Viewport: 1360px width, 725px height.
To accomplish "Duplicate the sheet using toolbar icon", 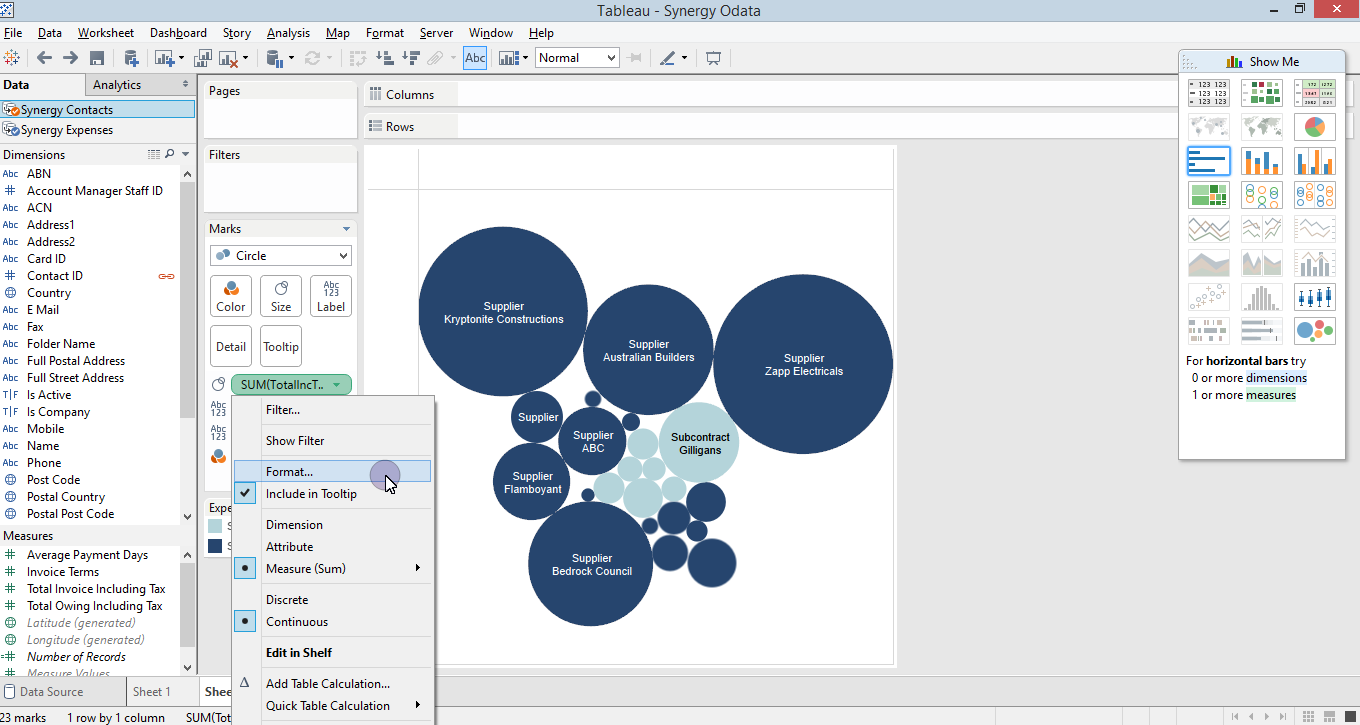I will [203, 58].
